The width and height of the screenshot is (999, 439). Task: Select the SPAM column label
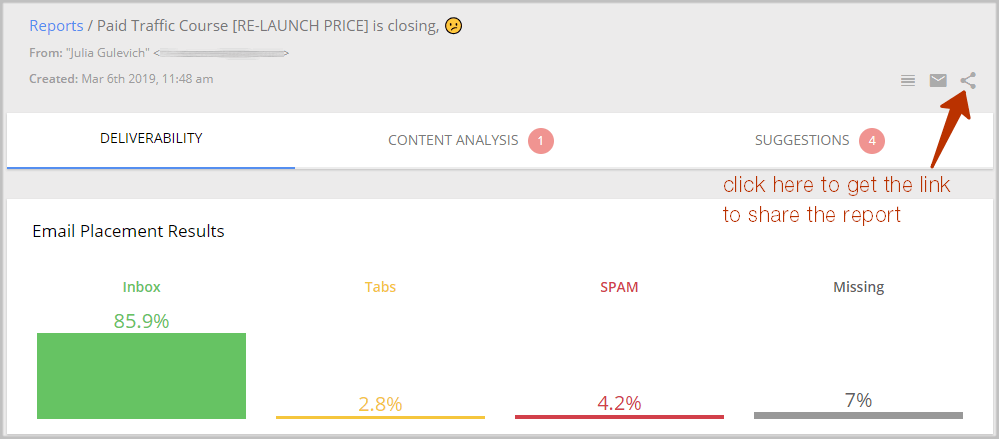pyautogui.click(x=619, y=287)
